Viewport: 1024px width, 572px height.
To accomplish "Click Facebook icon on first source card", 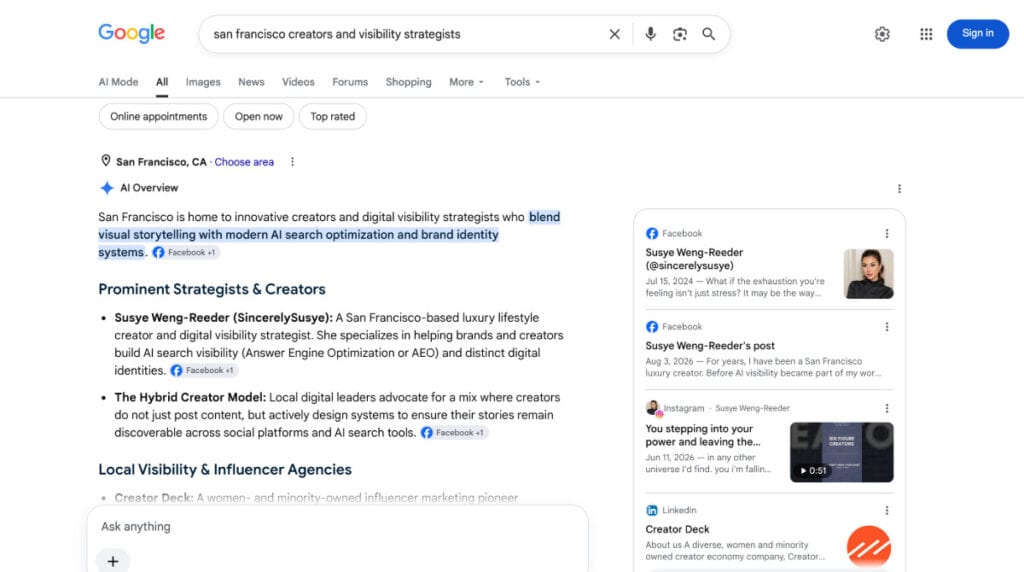I will (652, 233).
